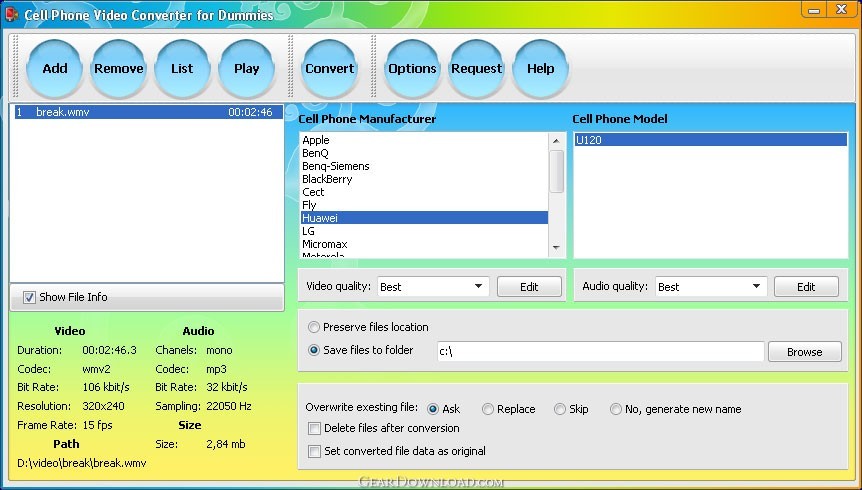Select Apple in manufacturer list

point(424,140)
